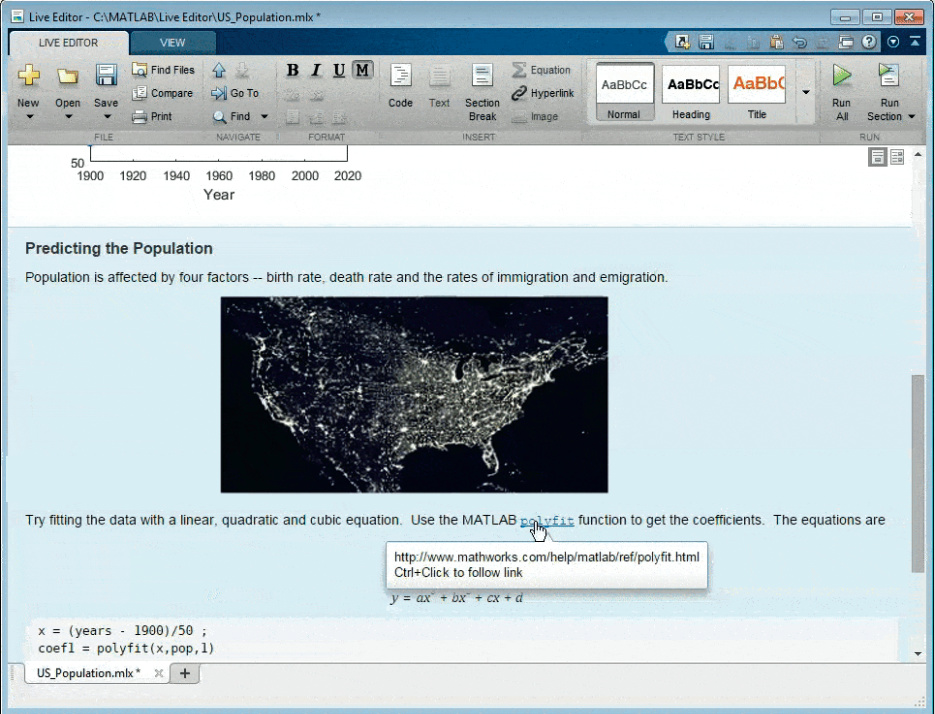Open the Compare tool
935x714 pixels.
[x=163, y=93]
